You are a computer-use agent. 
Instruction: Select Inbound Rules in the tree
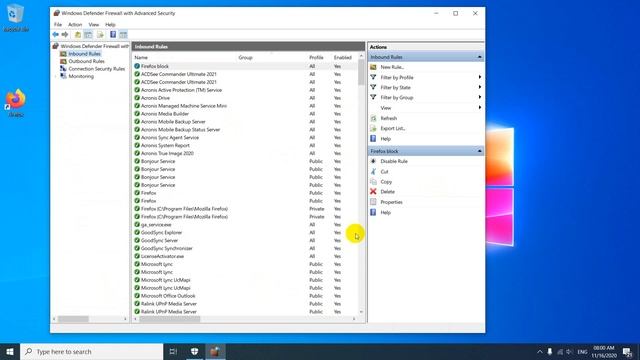click(x=84, y=54)
